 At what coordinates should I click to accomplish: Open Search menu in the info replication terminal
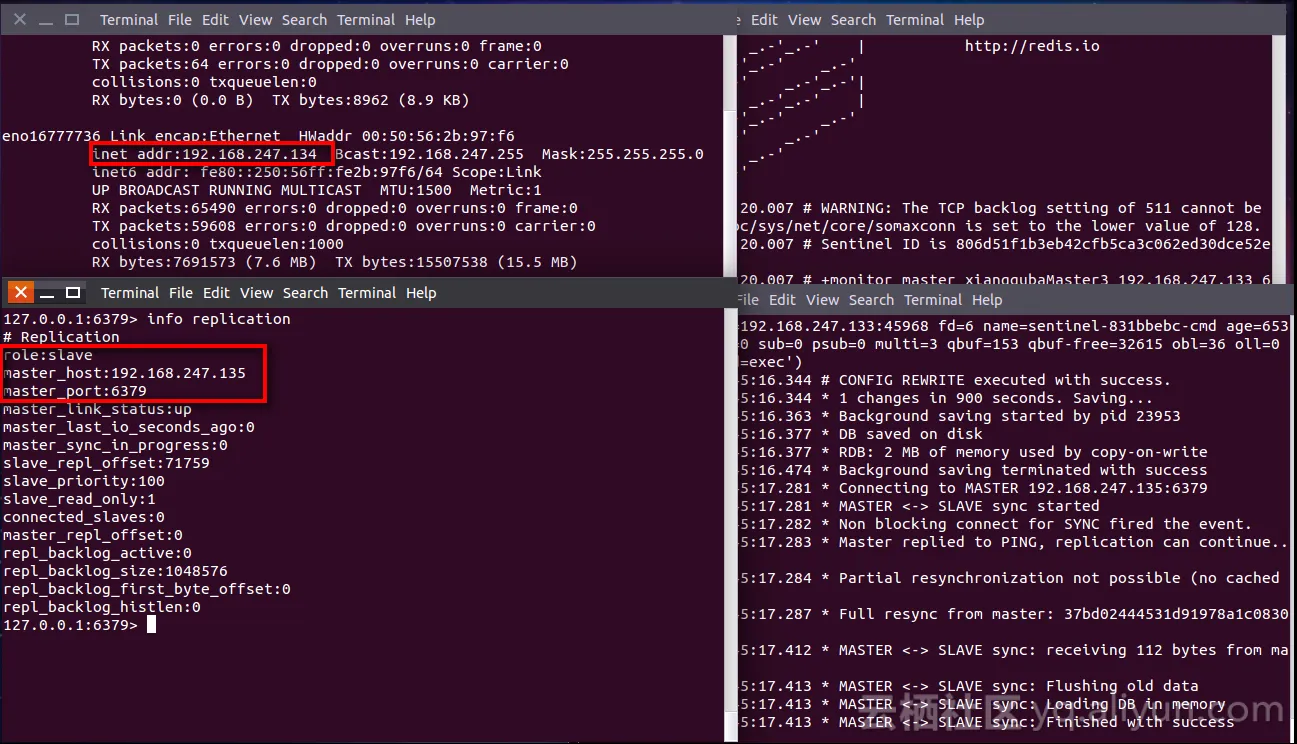305,293
